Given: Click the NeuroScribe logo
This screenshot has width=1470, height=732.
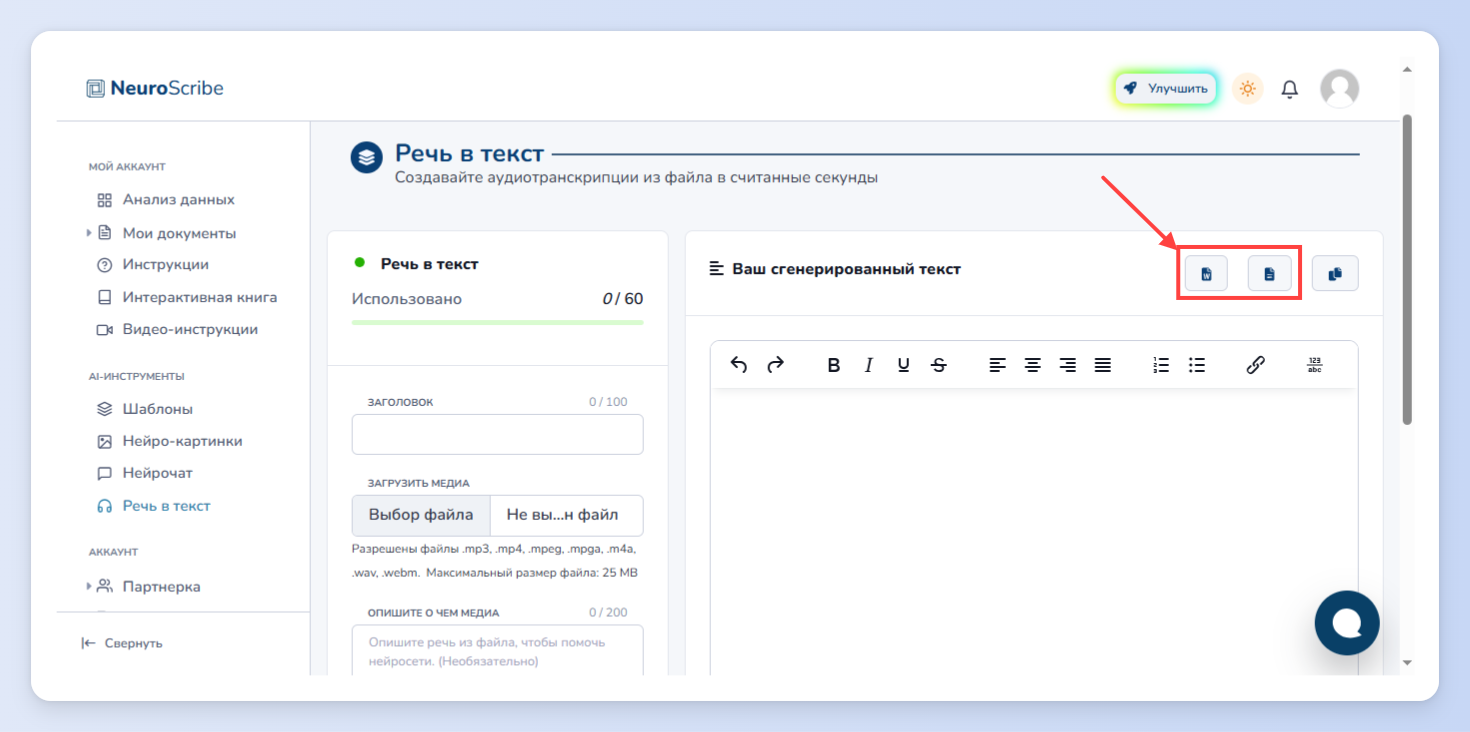Looking at the screenshot, I should [155, 88].
